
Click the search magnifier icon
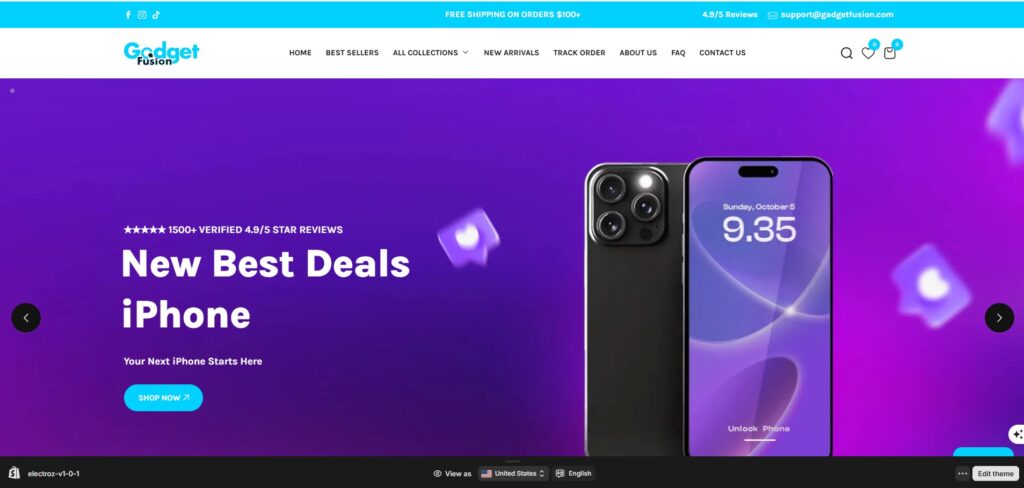click(x=846, y=53)
